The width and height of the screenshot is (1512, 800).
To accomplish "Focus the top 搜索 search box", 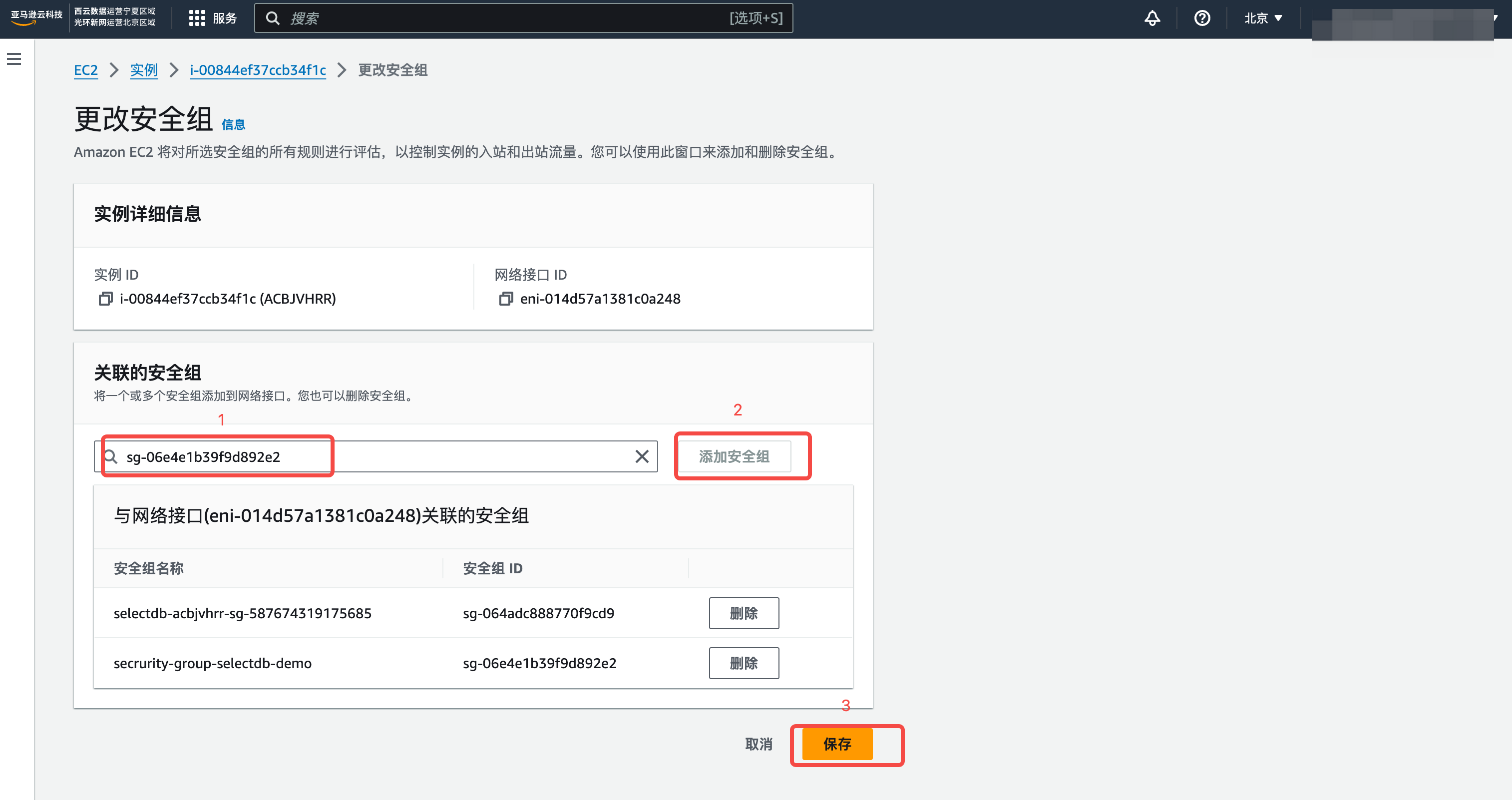I will [x=524, y=18].
